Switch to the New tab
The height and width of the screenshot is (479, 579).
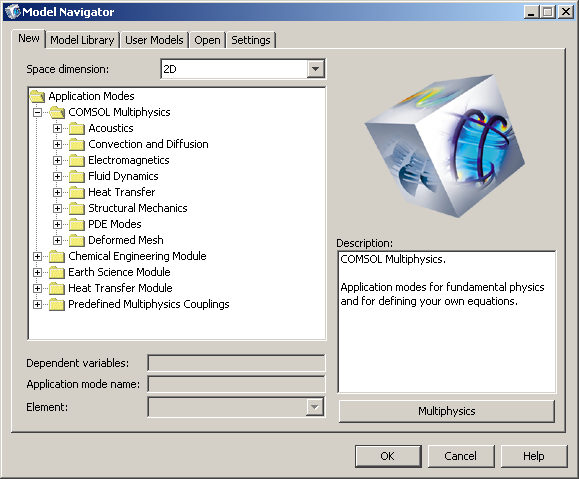(29, 38)
